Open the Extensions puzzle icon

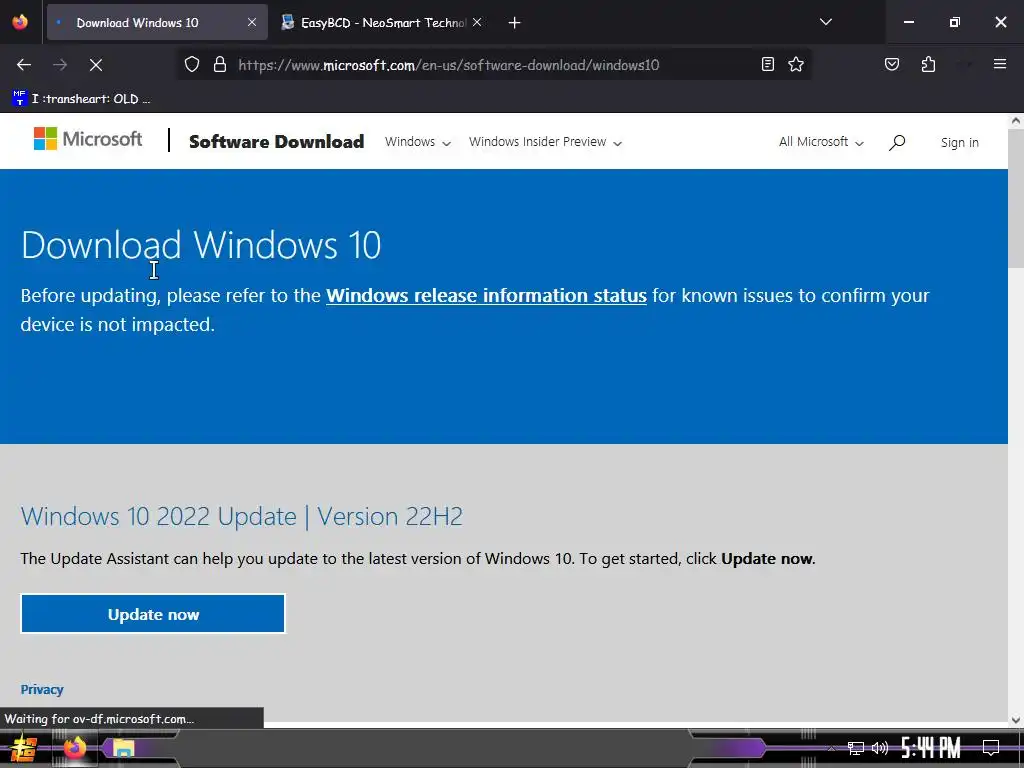(929, 64)
